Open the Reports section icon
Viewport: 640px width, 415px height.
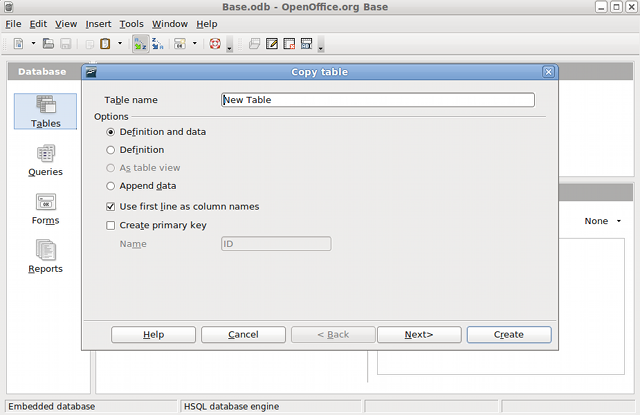tap(46, 256)
